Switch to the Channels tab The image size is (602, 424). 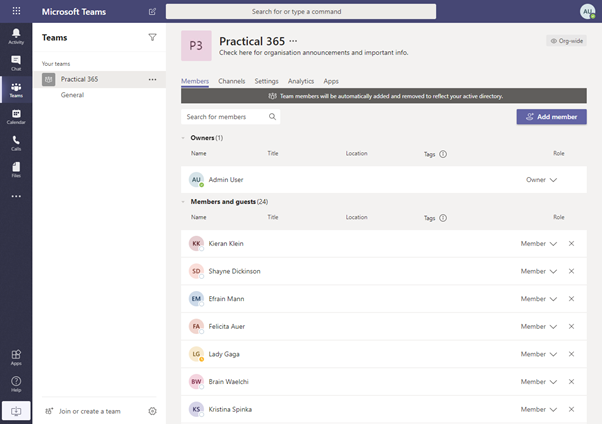click(x=232, y=81)
